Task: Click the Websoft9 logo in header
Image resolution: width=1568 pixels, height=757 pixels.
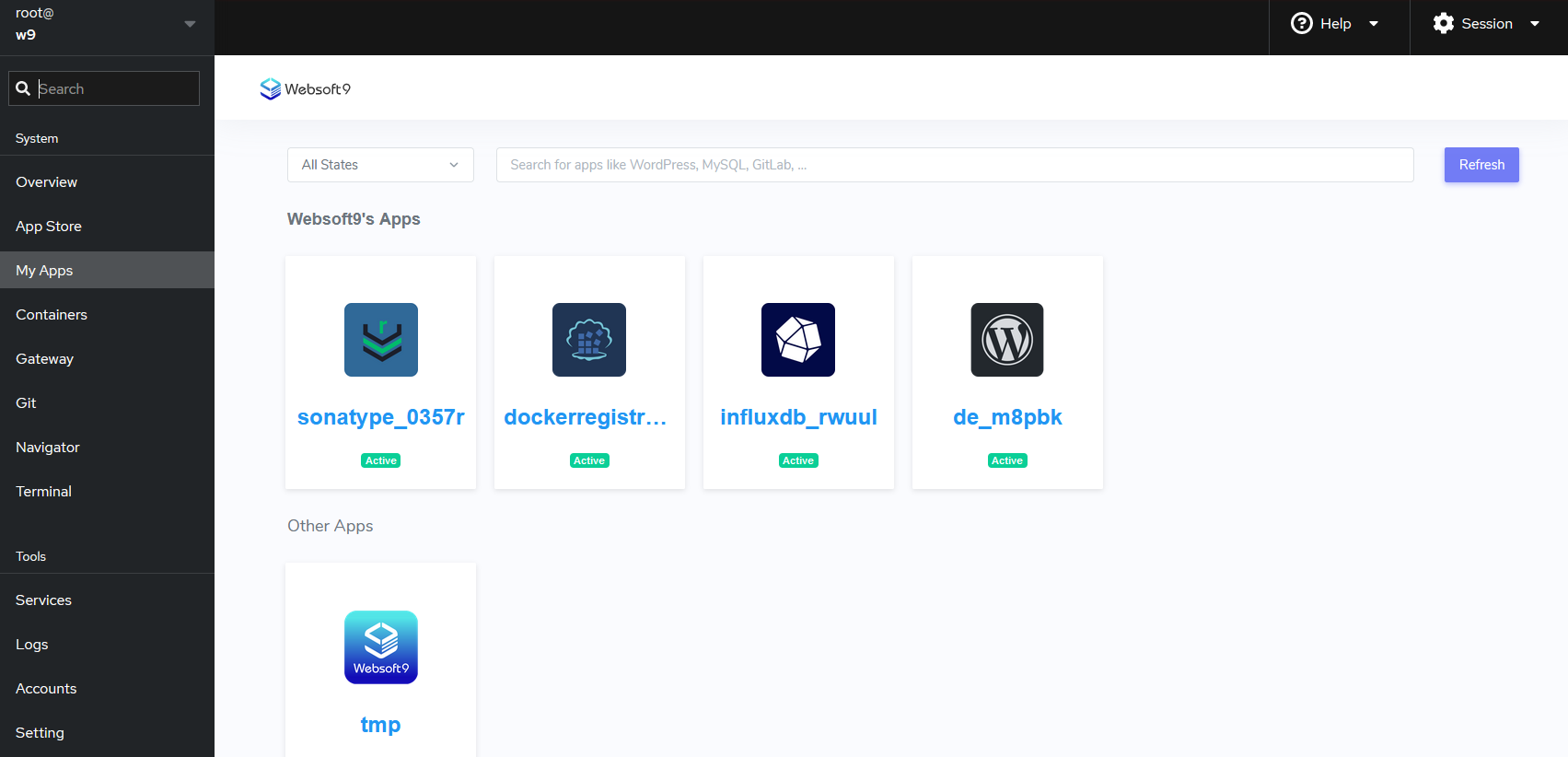Action: pyautogui.click(x=305, y=88)
